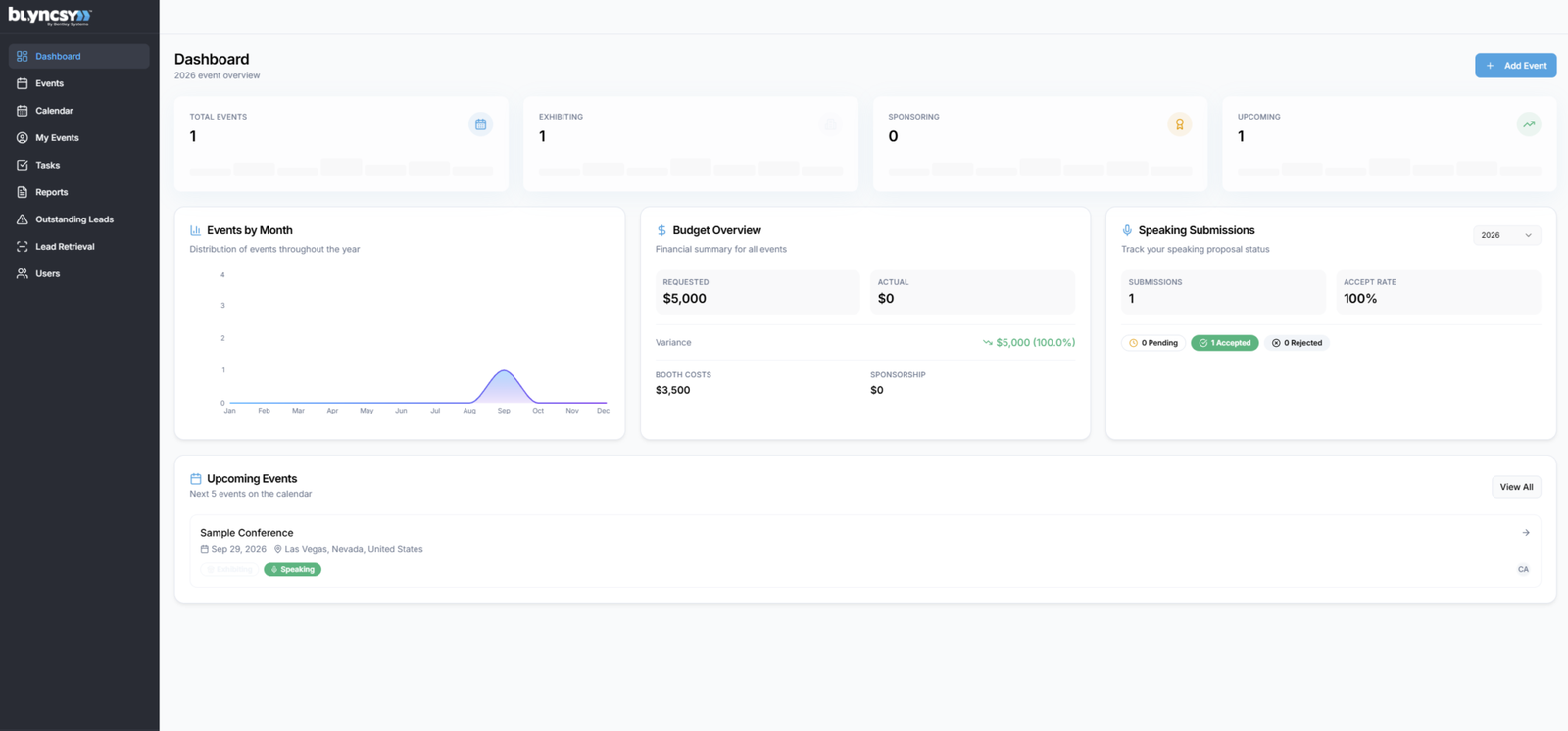Click the Lead Retrieval scanner icon
Screen dimensions: 1568x731
[x=23, y=247]
